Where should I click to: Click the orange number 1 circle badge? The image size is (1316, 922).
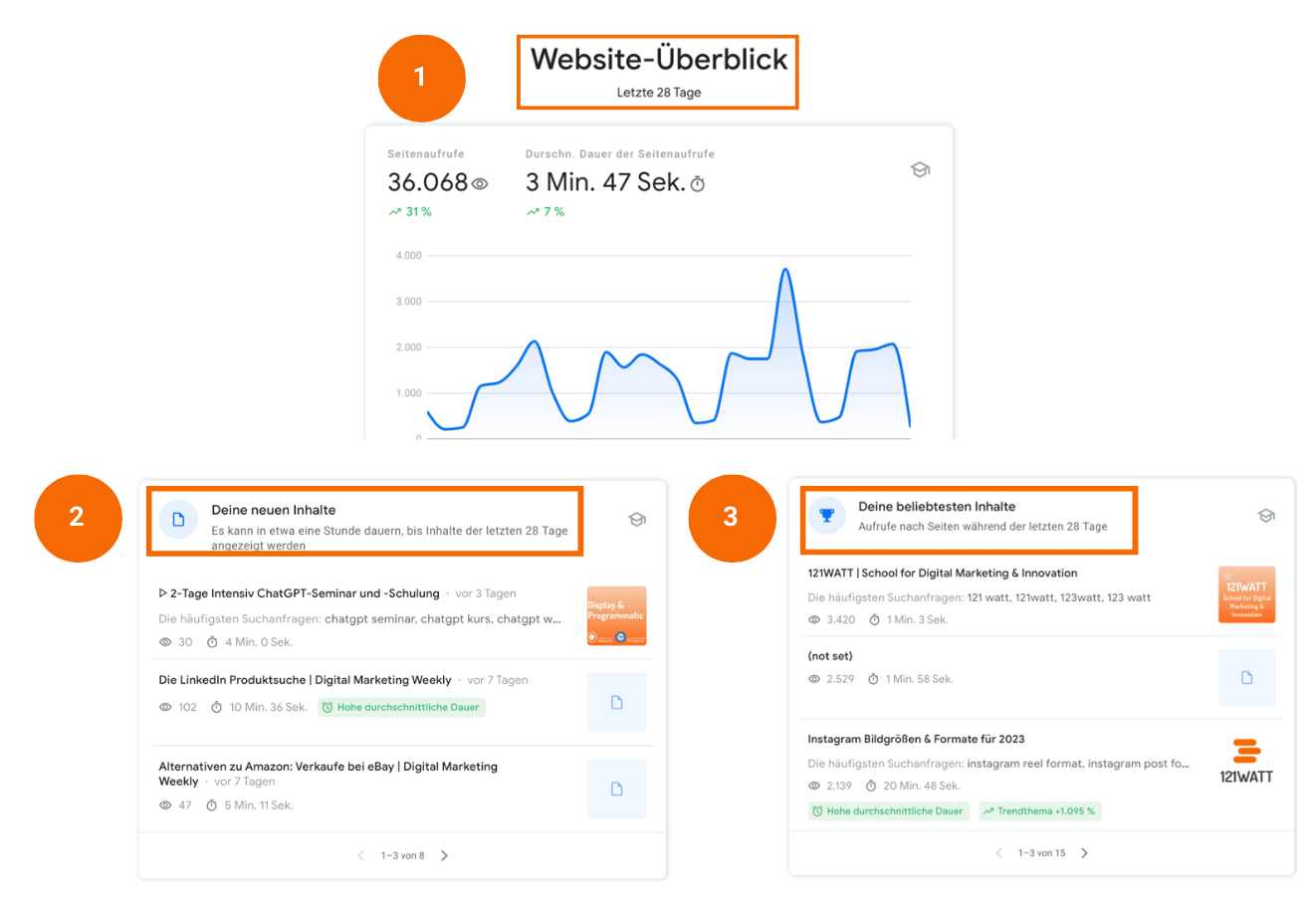point(421,78)
